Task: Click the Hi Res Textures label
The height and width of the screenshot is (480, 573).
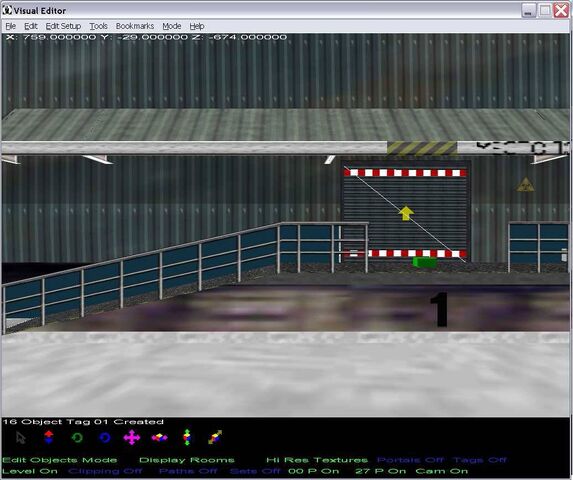Action: (x=317, y=460)
